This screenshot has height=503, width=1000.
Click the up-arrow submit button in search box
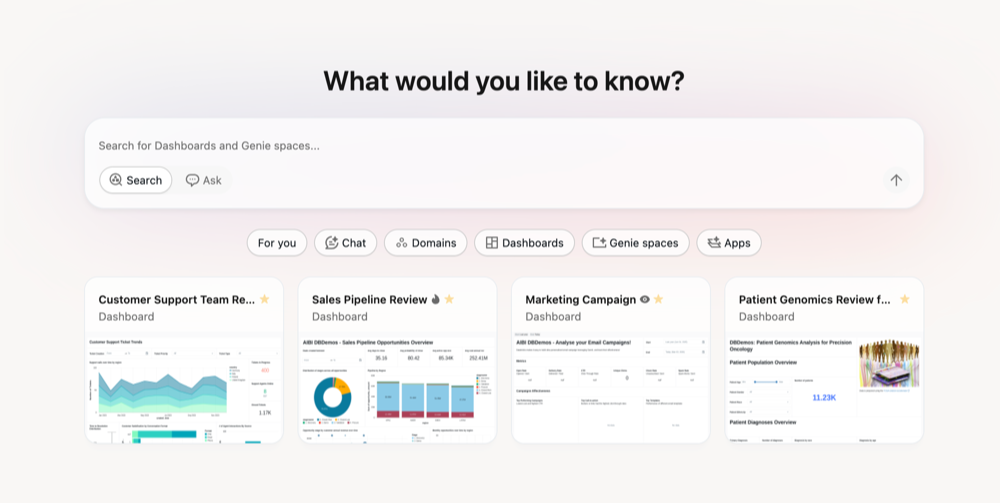pyautogui.click(x=896, y=180)
